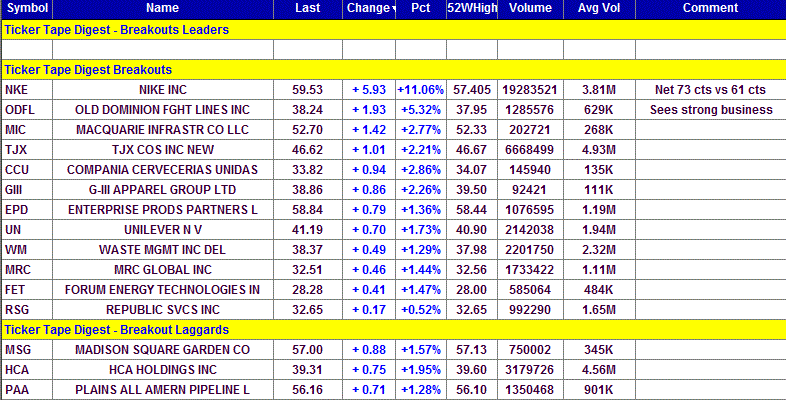Click ODFL change value + 1.93

[x=369, y=110]
